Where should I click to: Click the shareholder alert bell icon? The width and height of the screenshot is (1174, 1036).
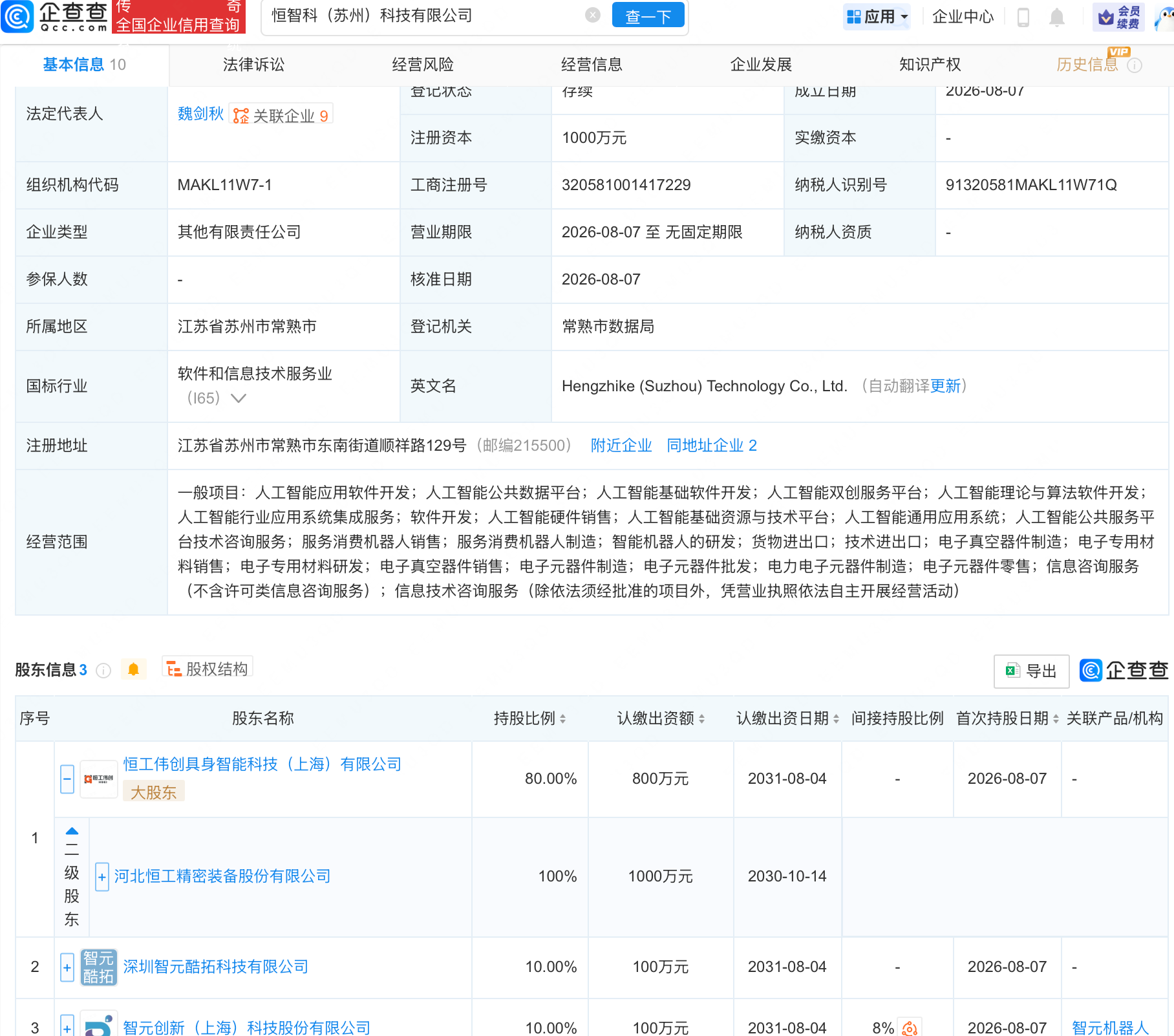[134, 669]
